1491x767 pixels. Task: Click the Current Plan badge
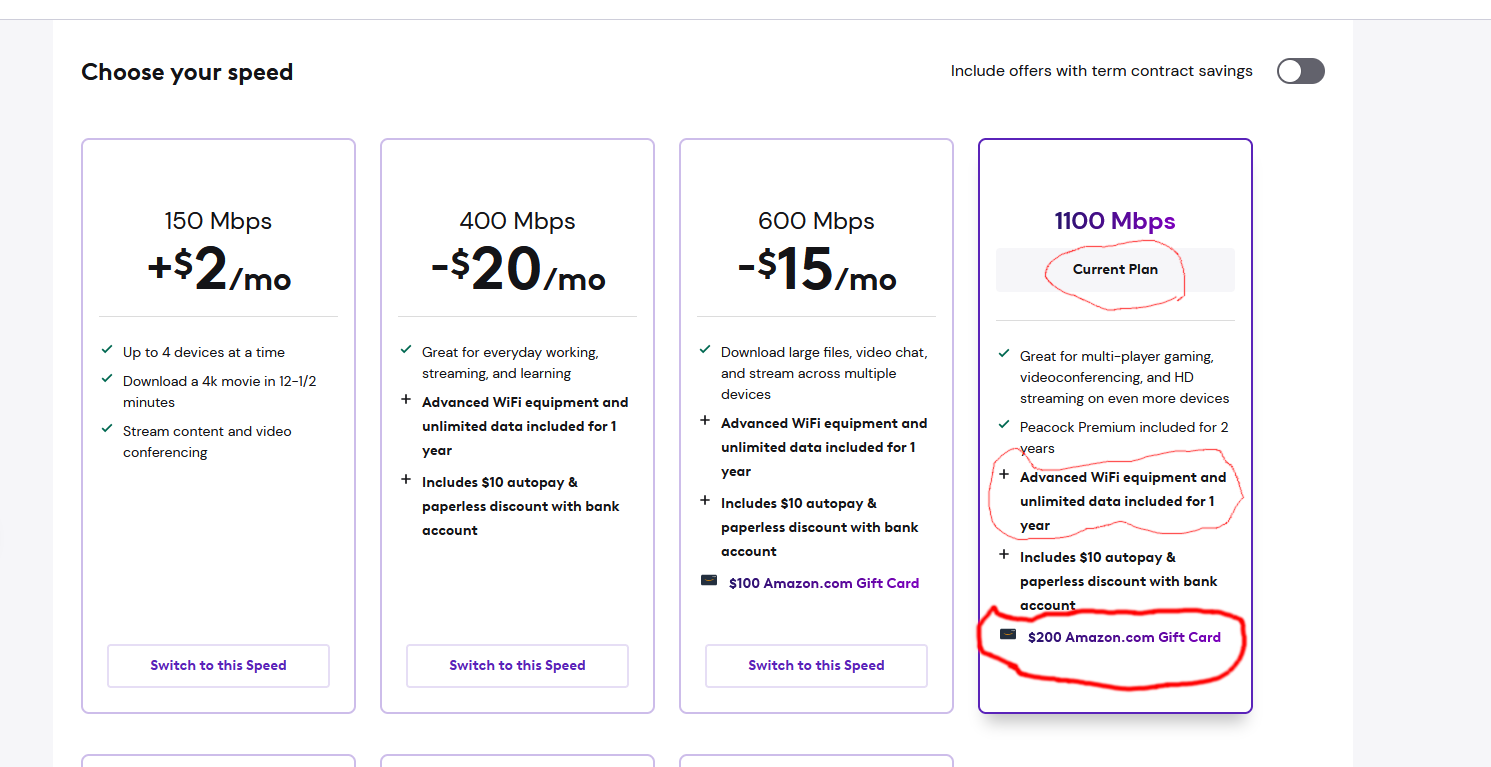(x=1115, y=270)
